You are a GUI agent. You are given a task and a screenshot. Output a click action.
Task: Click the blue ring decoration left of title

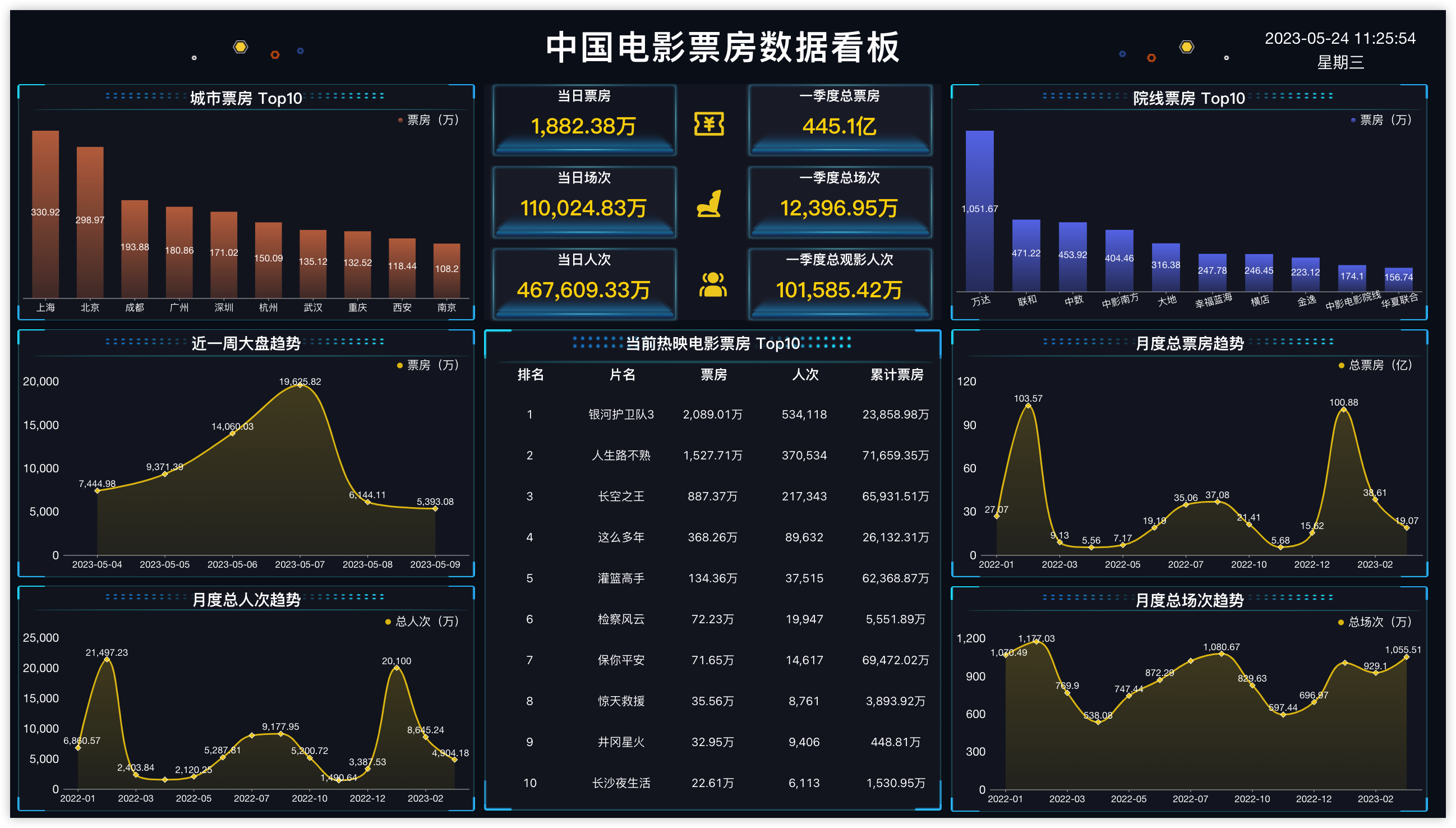point(300,50)
